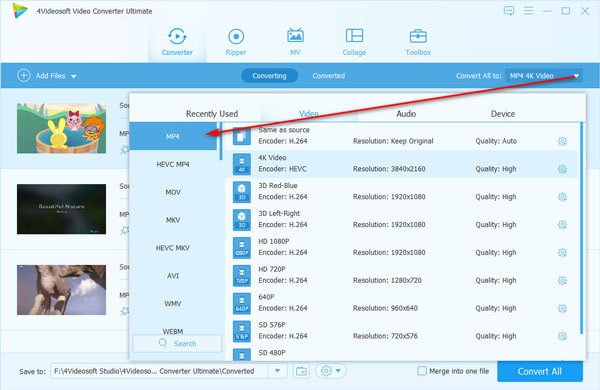
Task: Click the cartoon animals video thumbnail
Action: [x=61, y=128]
